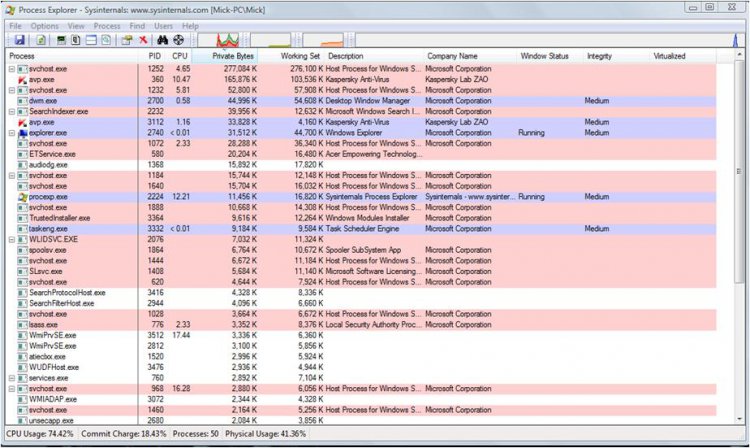
Task: Click the WUDFHost.exe process icon
Action: coord(22,367)
